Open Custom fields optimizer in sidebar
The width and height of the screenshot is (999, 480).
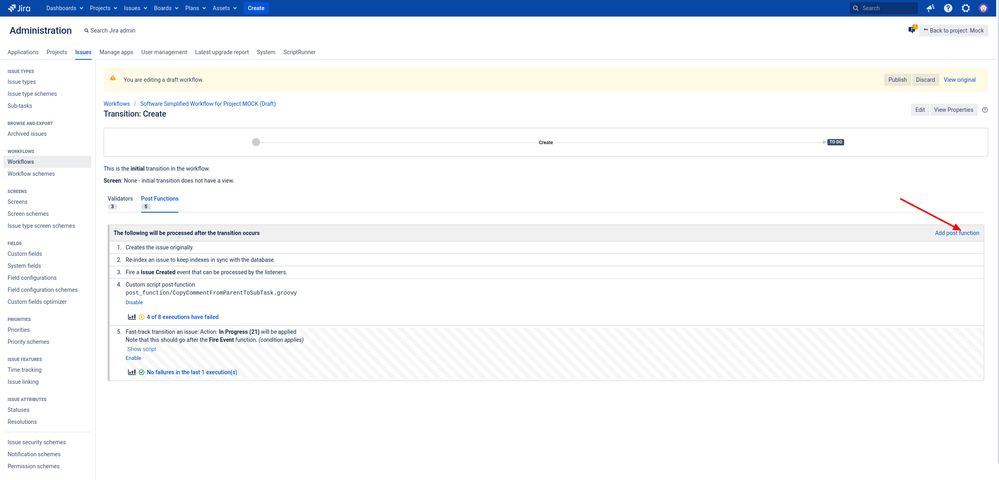pos(37,302)
